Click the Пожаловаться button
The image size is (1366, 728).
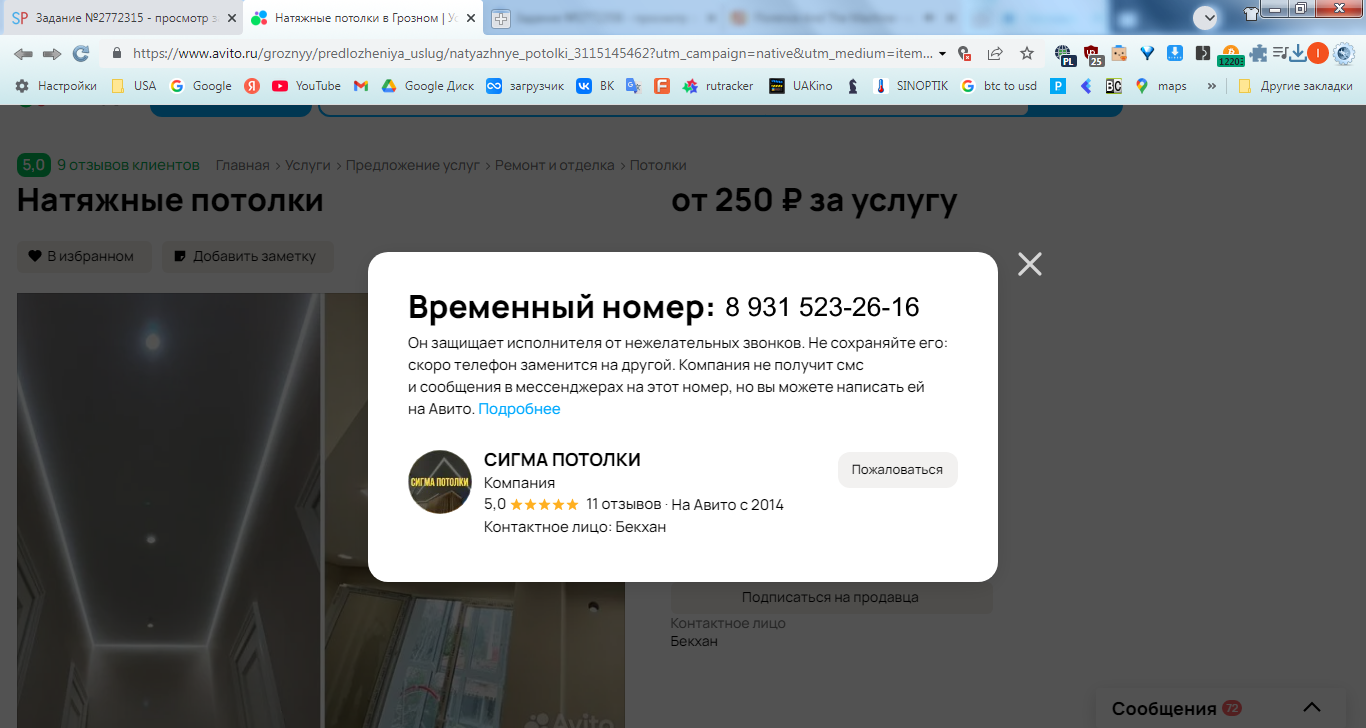897,470
